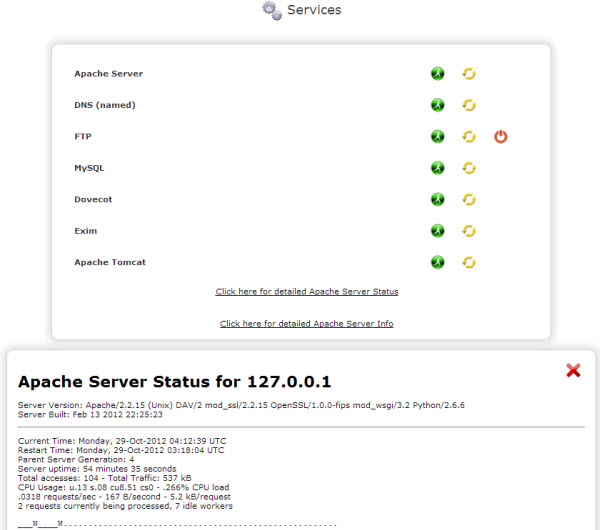This screenshot has height=530, width=600.
Task: Restart MySQL with its yellow reload icon
Action: [x=469, y=168]
